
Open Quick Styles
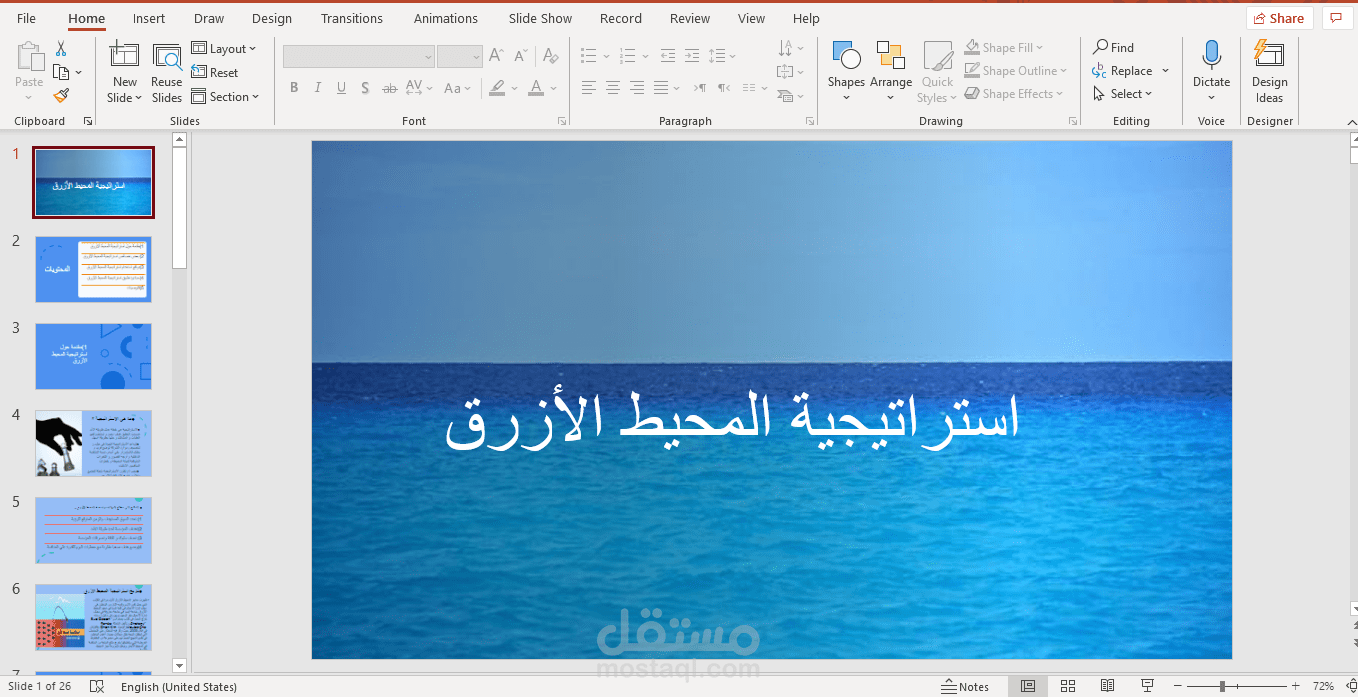click(937, 71)
